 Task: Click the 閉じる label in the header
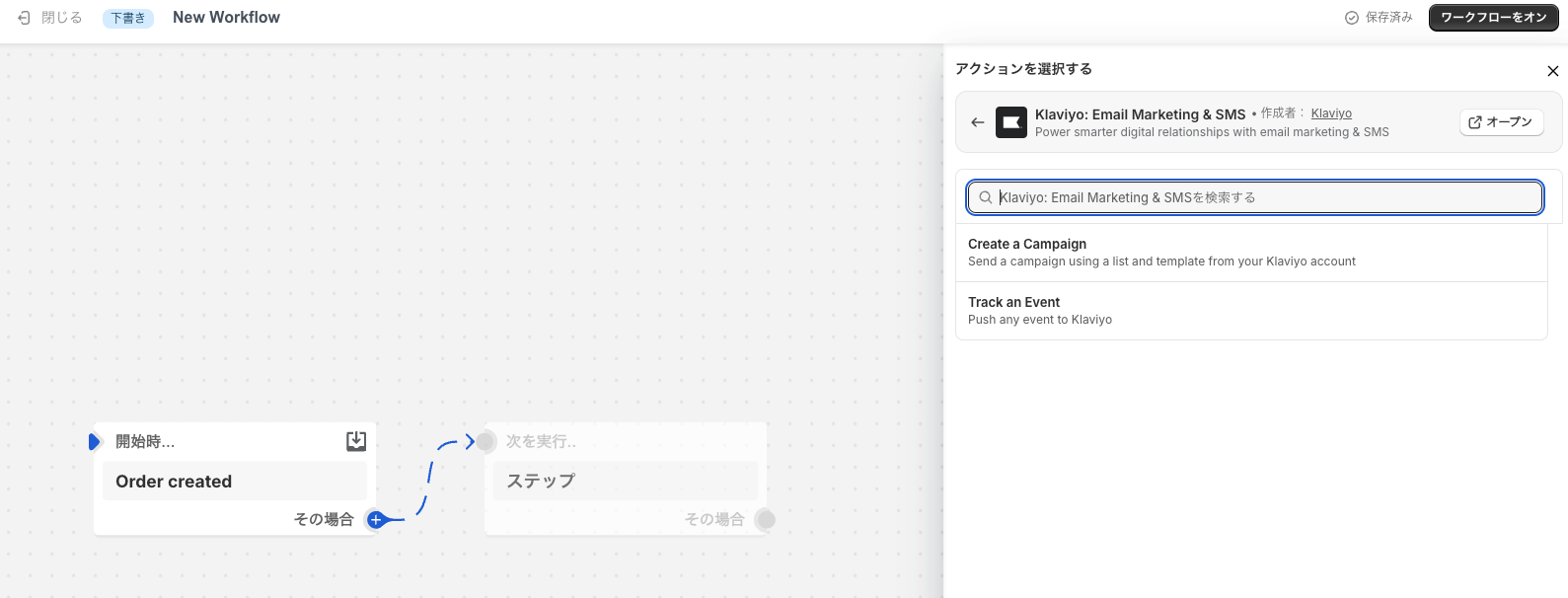(x=62, y=18)
